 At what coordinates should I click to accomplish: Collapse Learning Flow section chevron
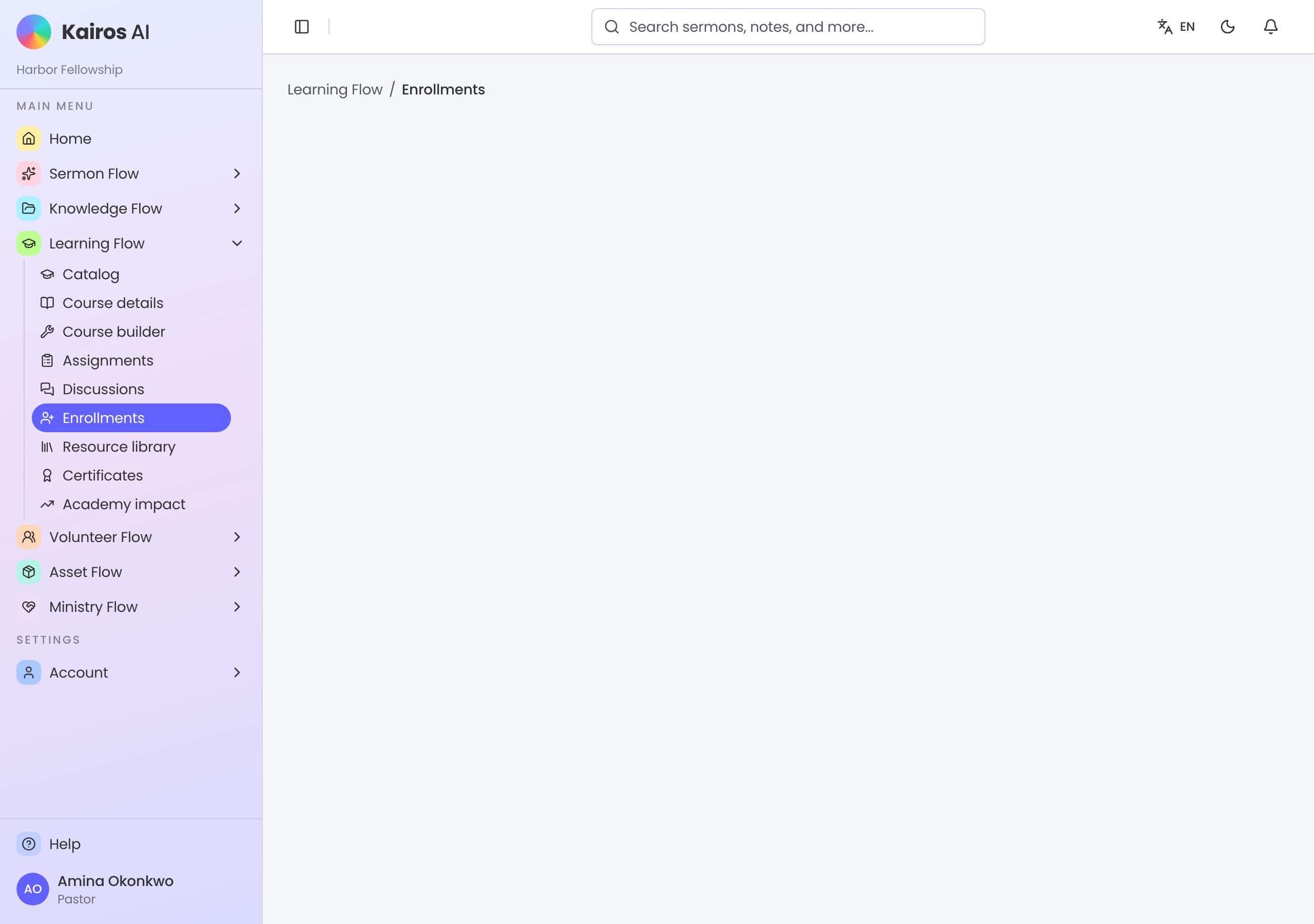tap(237, 243)
